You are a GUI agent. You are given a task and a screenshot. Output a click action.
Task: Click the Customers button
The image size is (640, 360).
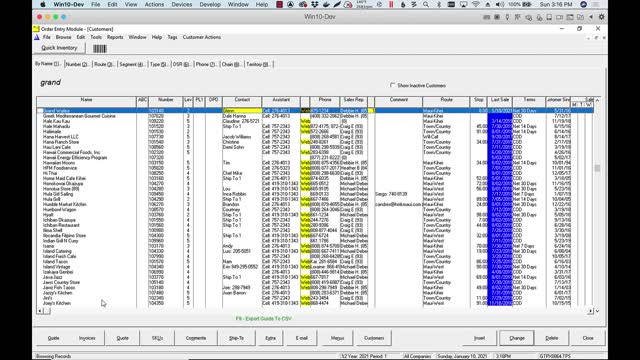click(374, 338)
